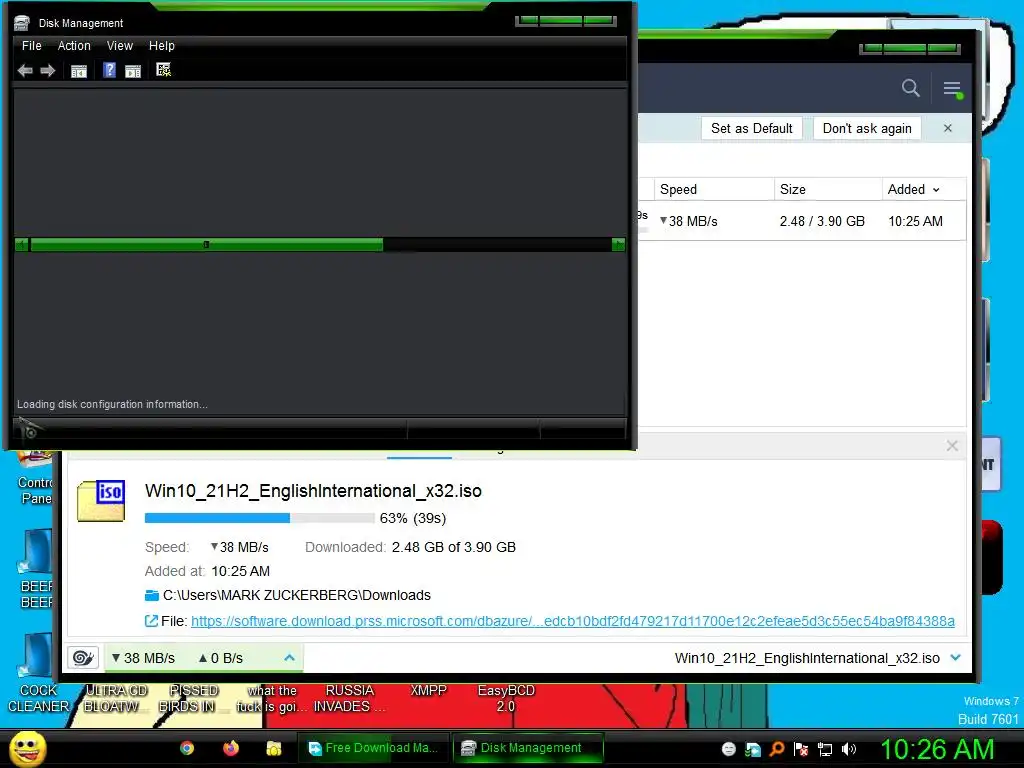Dismiss the default-app notification bar
This screenshot has width=1024, height=768.
(948, 128)
